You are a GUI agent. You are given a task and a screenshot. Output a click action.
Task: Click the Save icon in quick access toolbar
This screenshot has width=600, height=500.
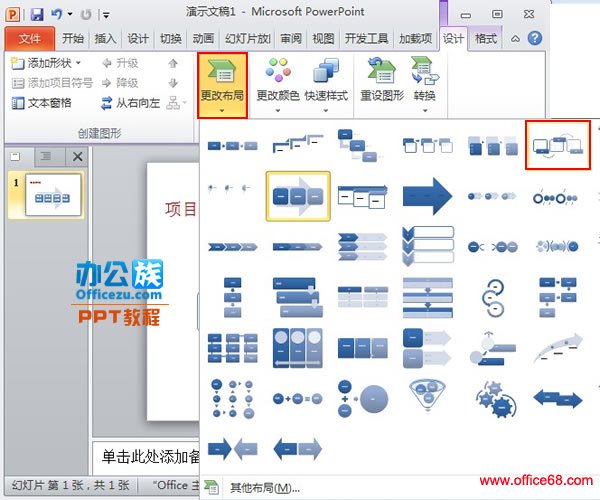click(x=37, y=15)
